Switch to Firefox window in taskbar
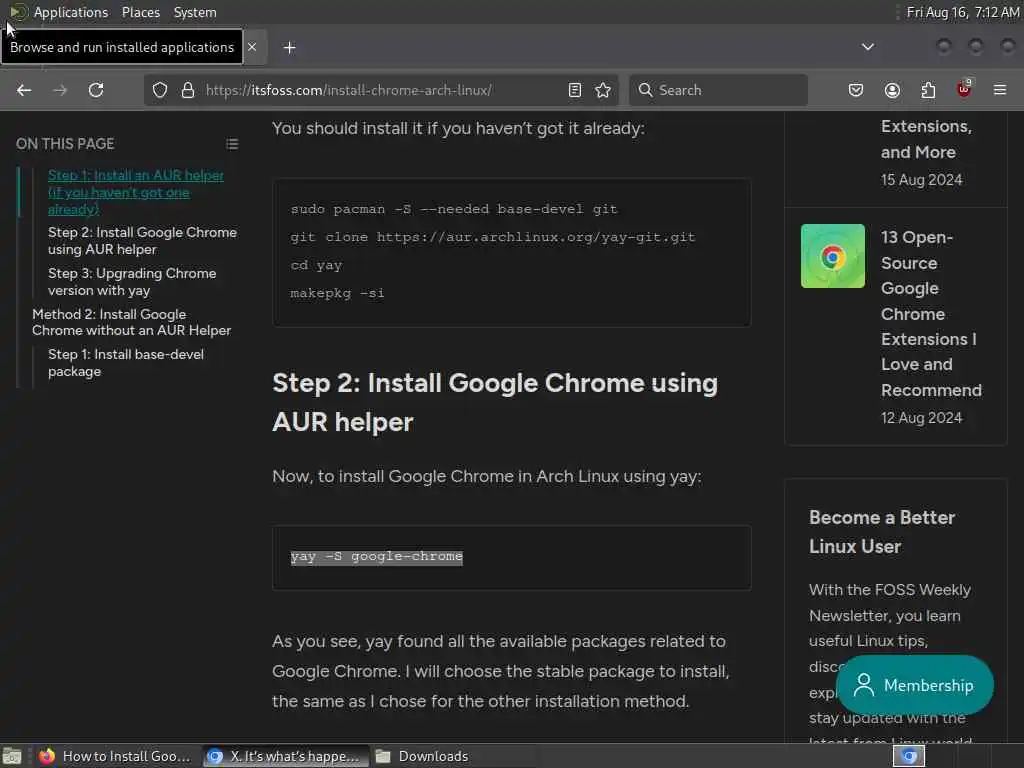Image resolution: width=1024 pixels, height=768 pixels. coord(115,756)
